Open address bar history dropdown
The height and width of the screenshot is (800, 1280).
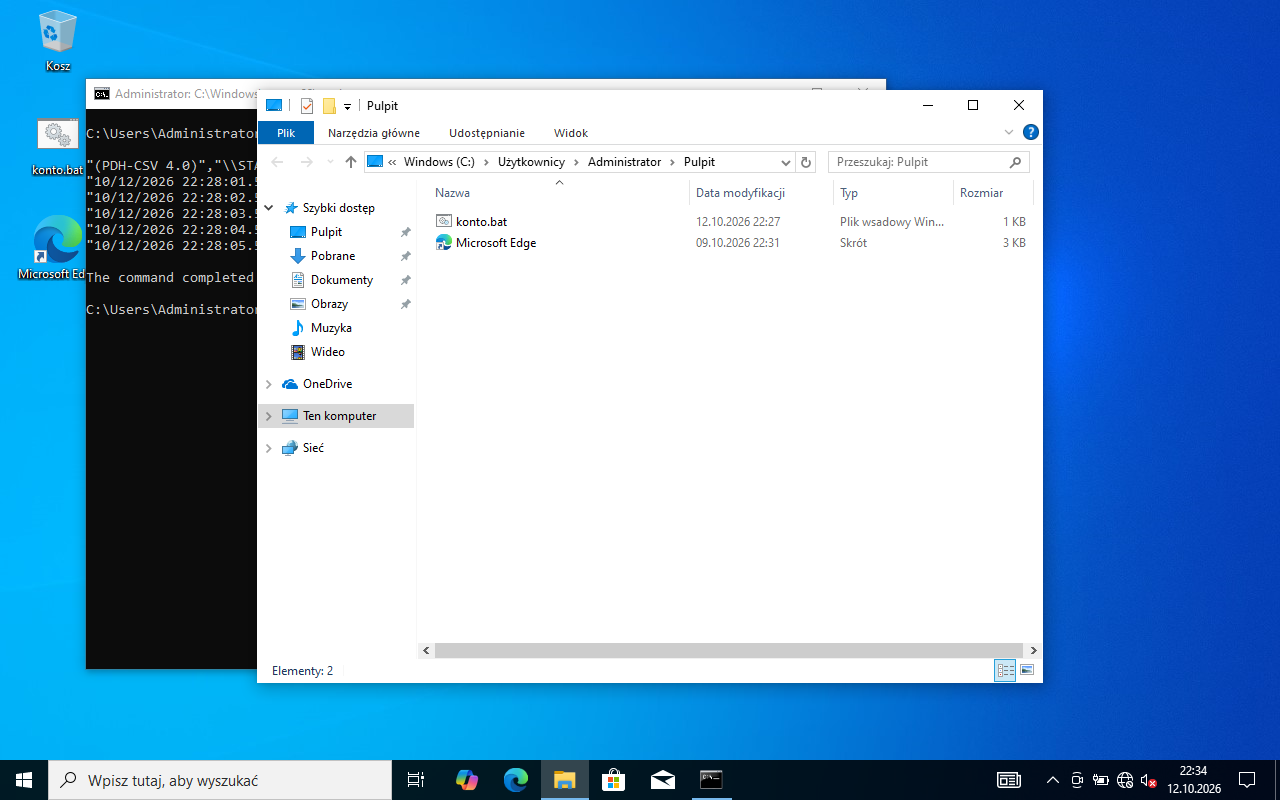pos(785,162)
